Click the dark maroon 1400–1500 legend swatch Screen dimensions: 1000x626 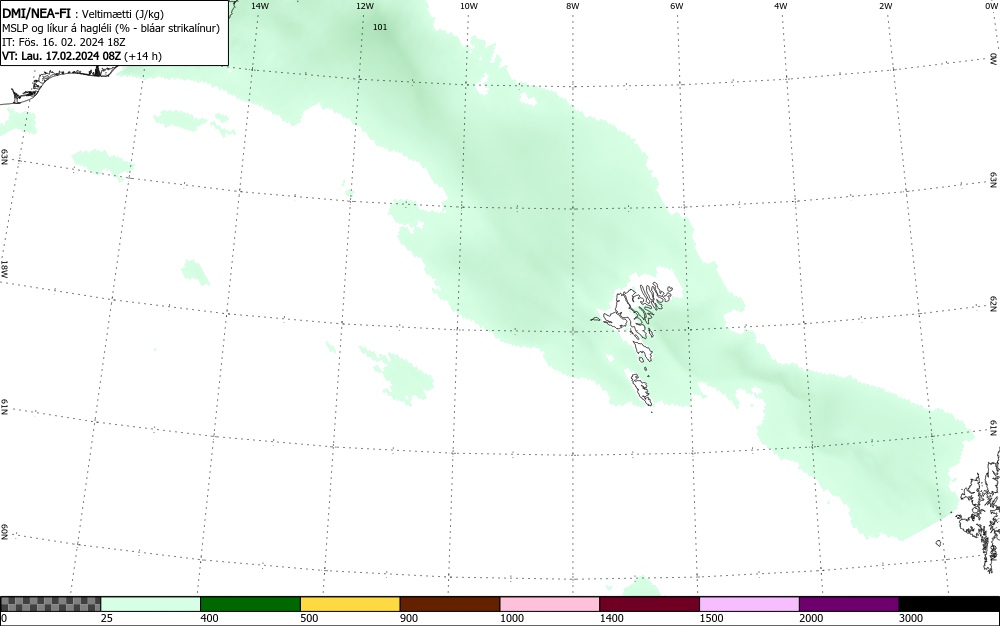click(x=649, y=604)
